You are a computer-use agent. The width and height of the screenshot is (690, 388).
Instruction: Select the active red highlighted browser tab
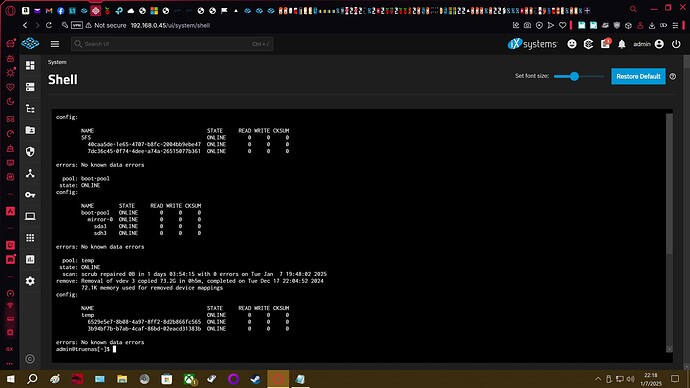[x=95, y=11]
